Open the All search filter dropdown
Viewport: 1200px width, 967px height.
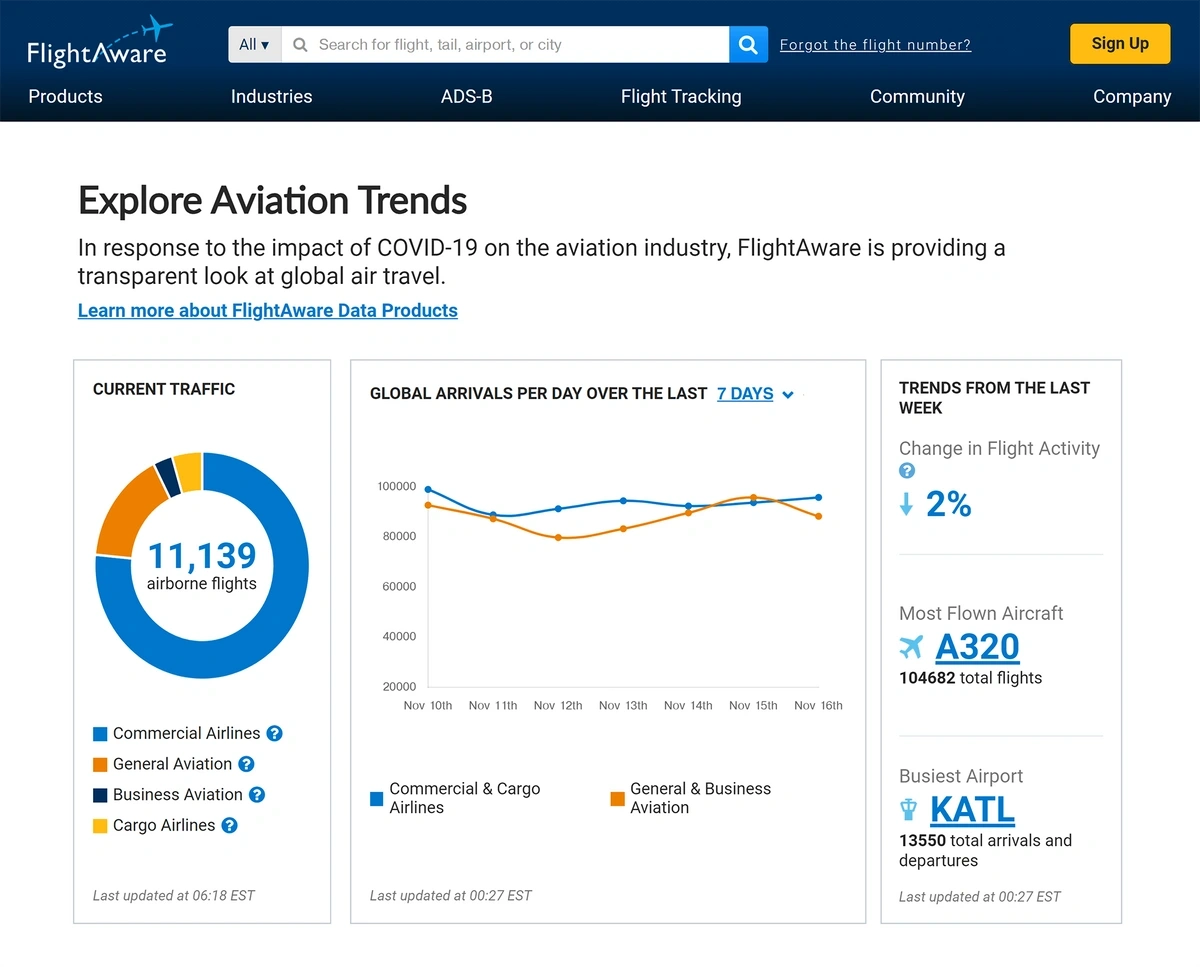(254, 45)
